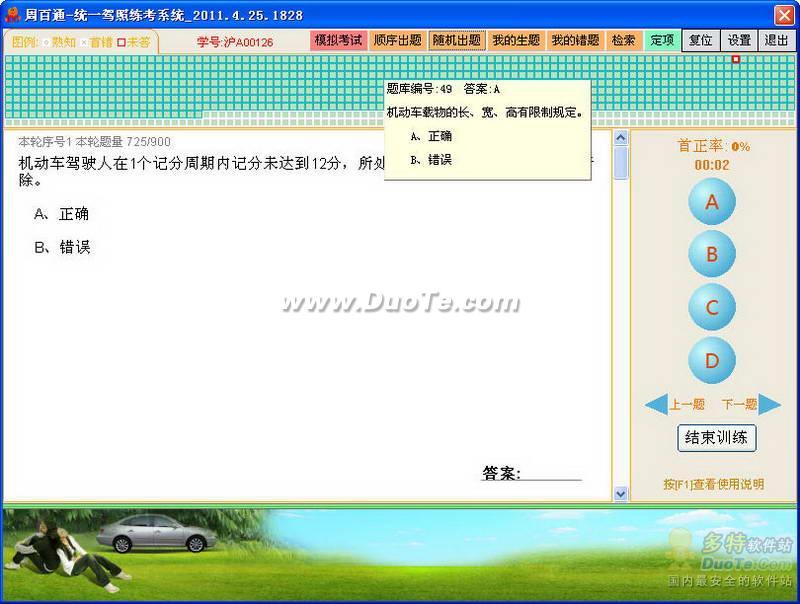
Task: Click the 结束训练 end training button
Action: 716,438
